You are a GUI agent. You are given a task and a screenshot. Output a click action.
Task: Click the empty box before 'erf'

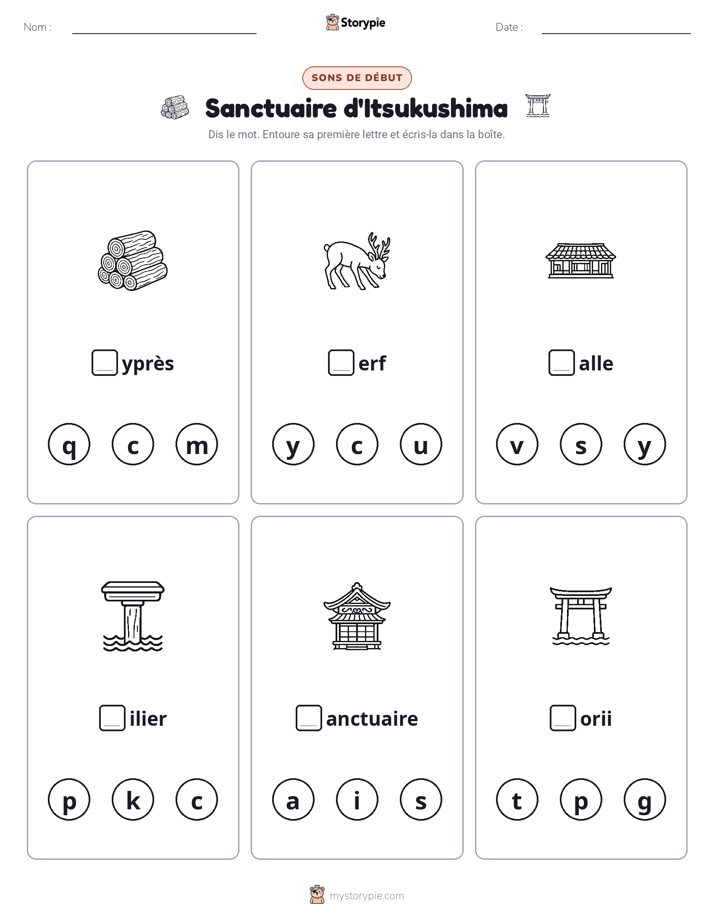pos(341,362)
